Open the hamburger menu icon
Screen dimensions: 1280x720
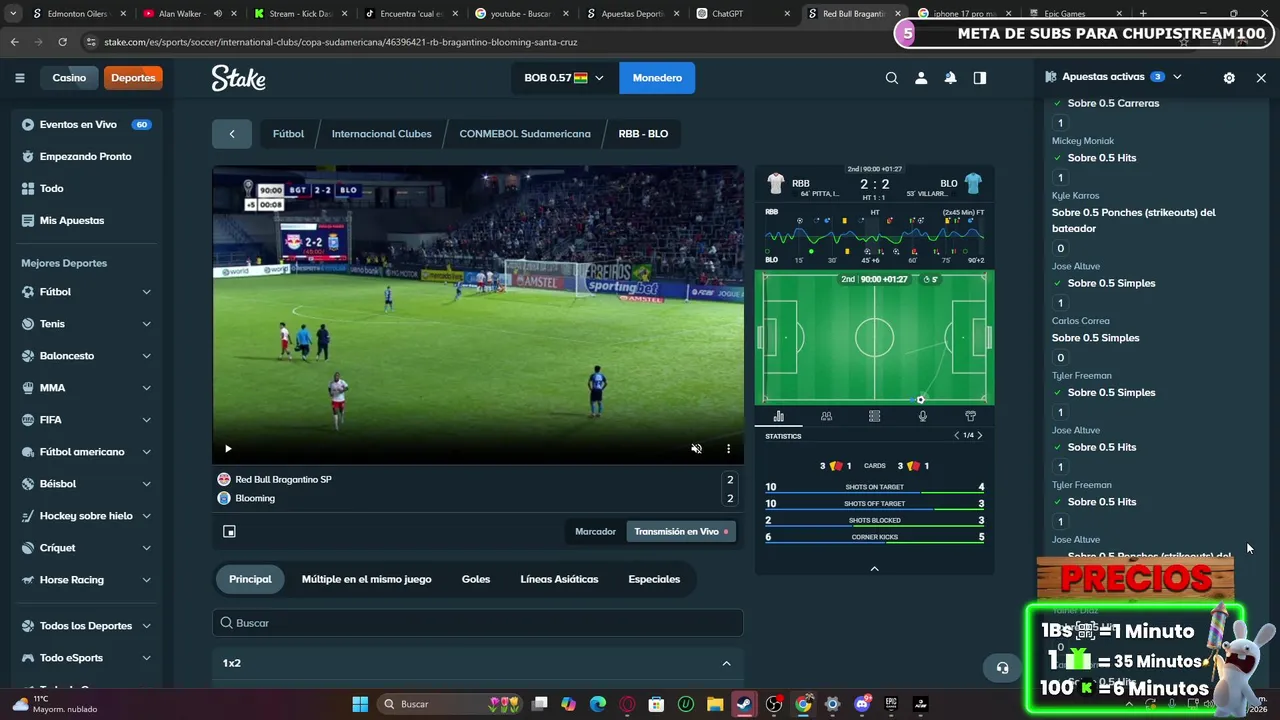tap(19, 78)
